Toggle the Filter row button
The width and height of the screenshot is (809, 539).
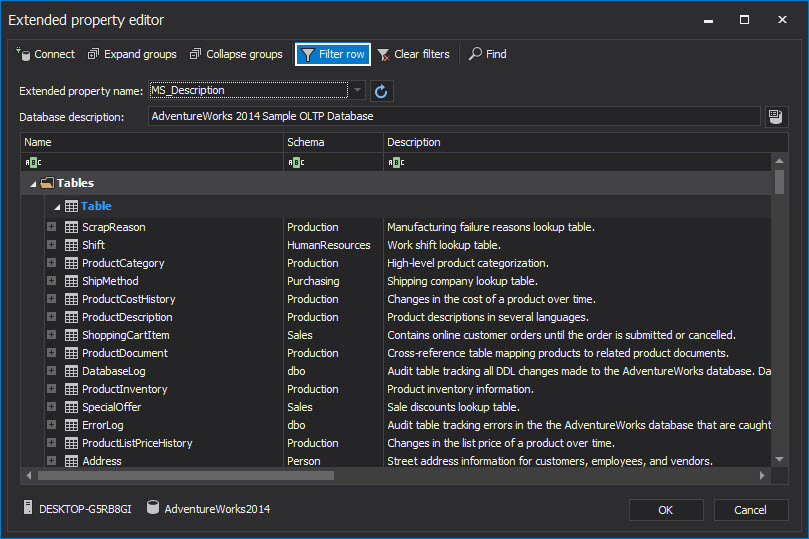click(333, 54)
